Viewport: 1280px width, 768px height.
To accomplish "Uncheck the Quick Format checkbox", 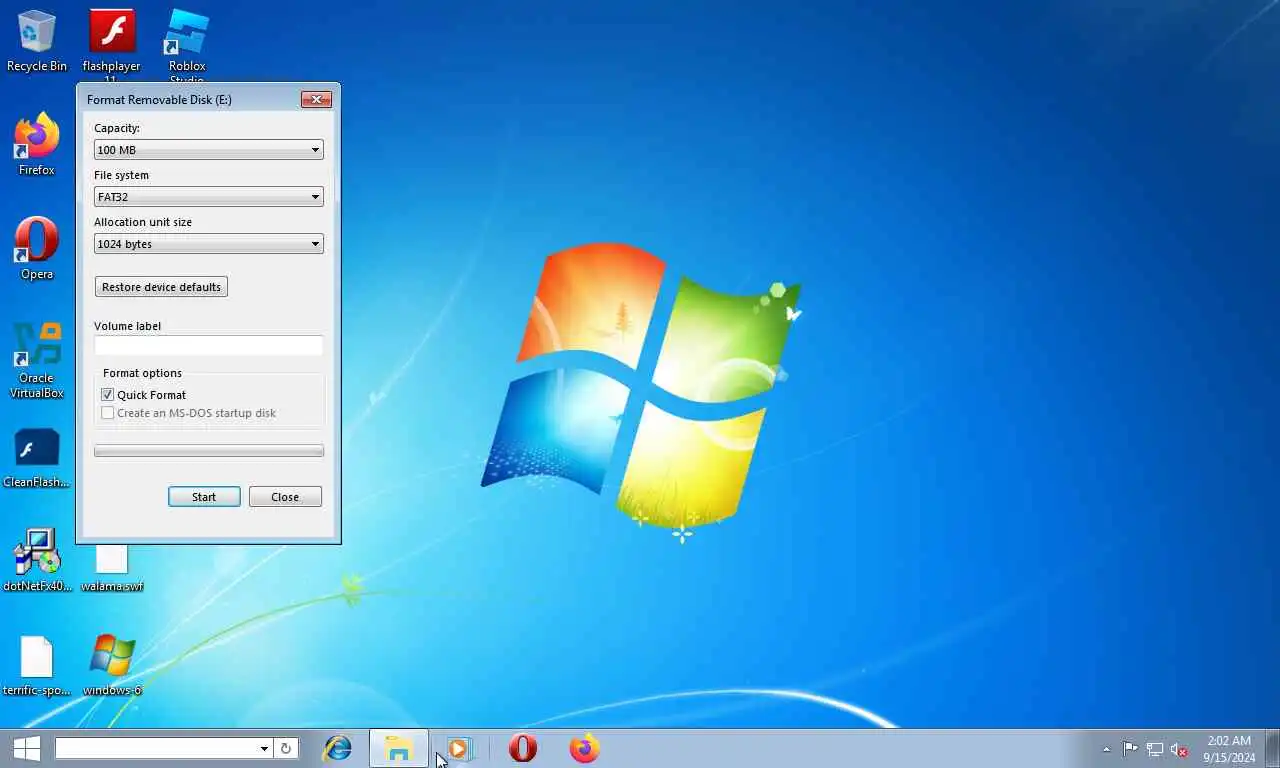I will 108,395.
